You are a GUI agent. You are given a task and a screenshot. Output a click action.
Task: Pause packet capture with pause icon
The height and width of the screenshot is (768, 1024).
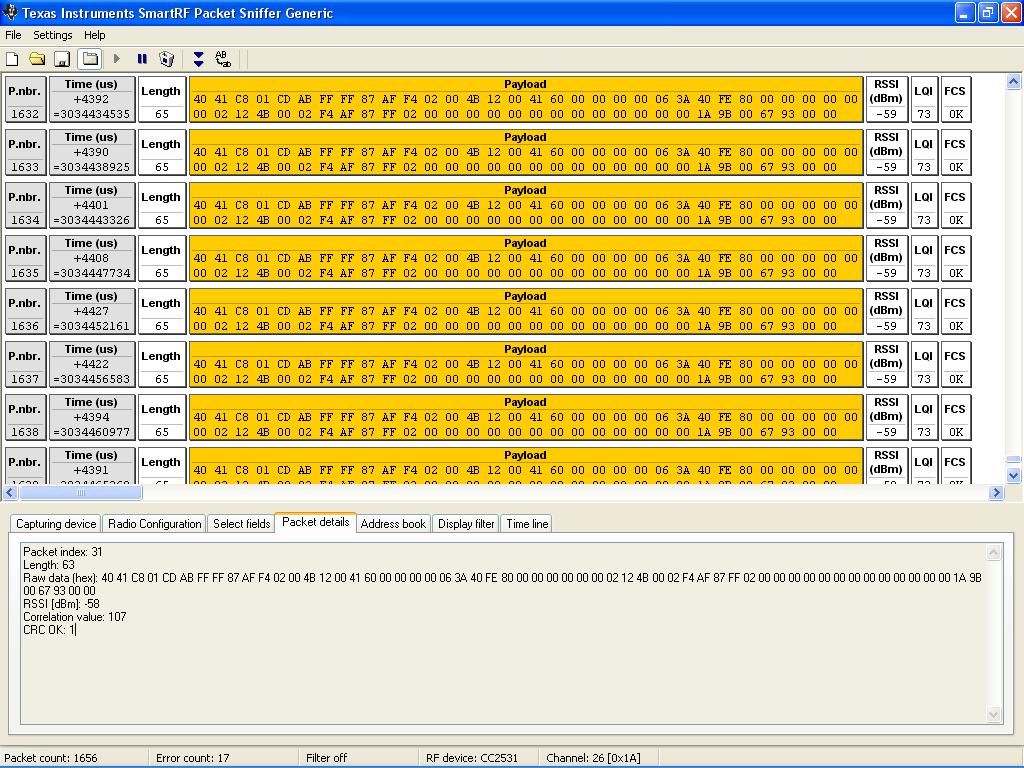pyautogui.click(x=142, y=59)
